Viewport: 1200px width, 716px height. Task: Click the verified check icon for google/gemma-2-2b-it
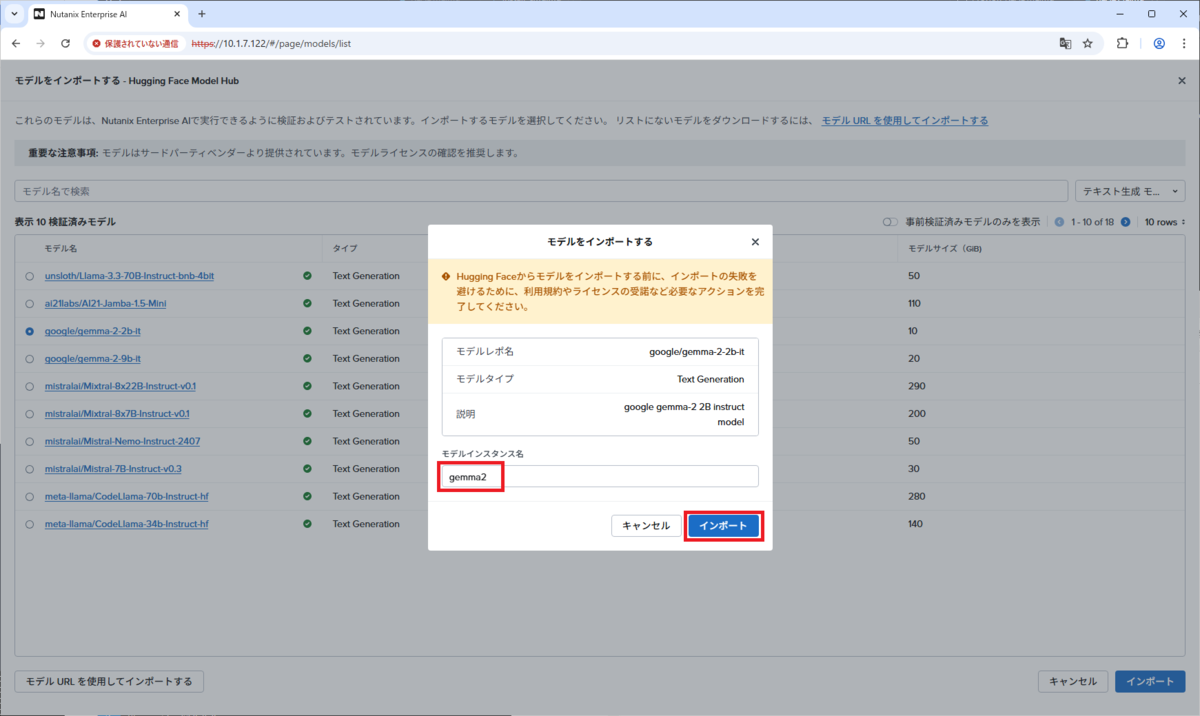click(x=307, y=330)
